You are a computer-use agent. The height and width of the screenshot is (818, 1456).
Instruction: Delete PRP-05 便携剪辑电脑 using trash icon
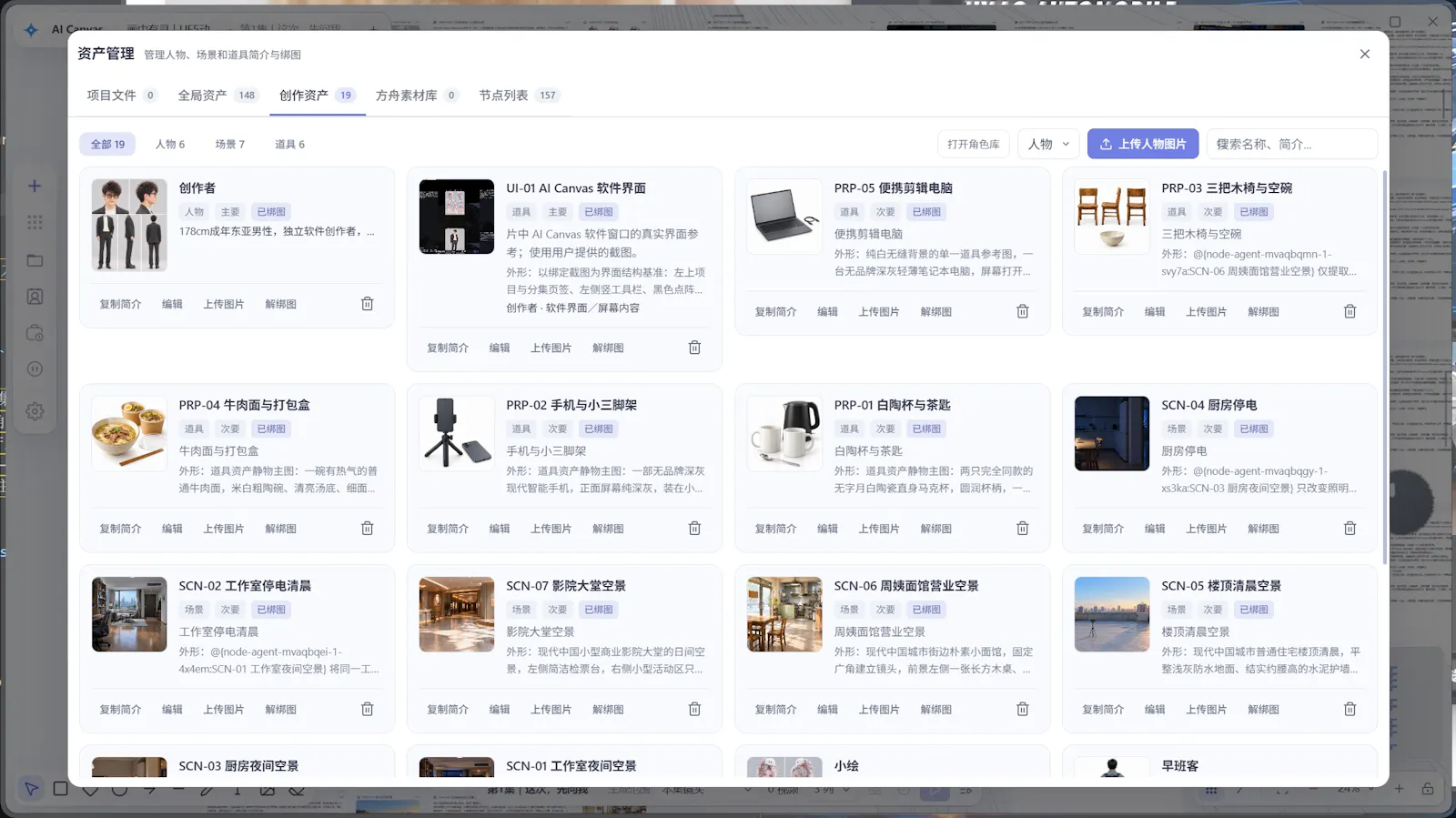coord(1023,311)
